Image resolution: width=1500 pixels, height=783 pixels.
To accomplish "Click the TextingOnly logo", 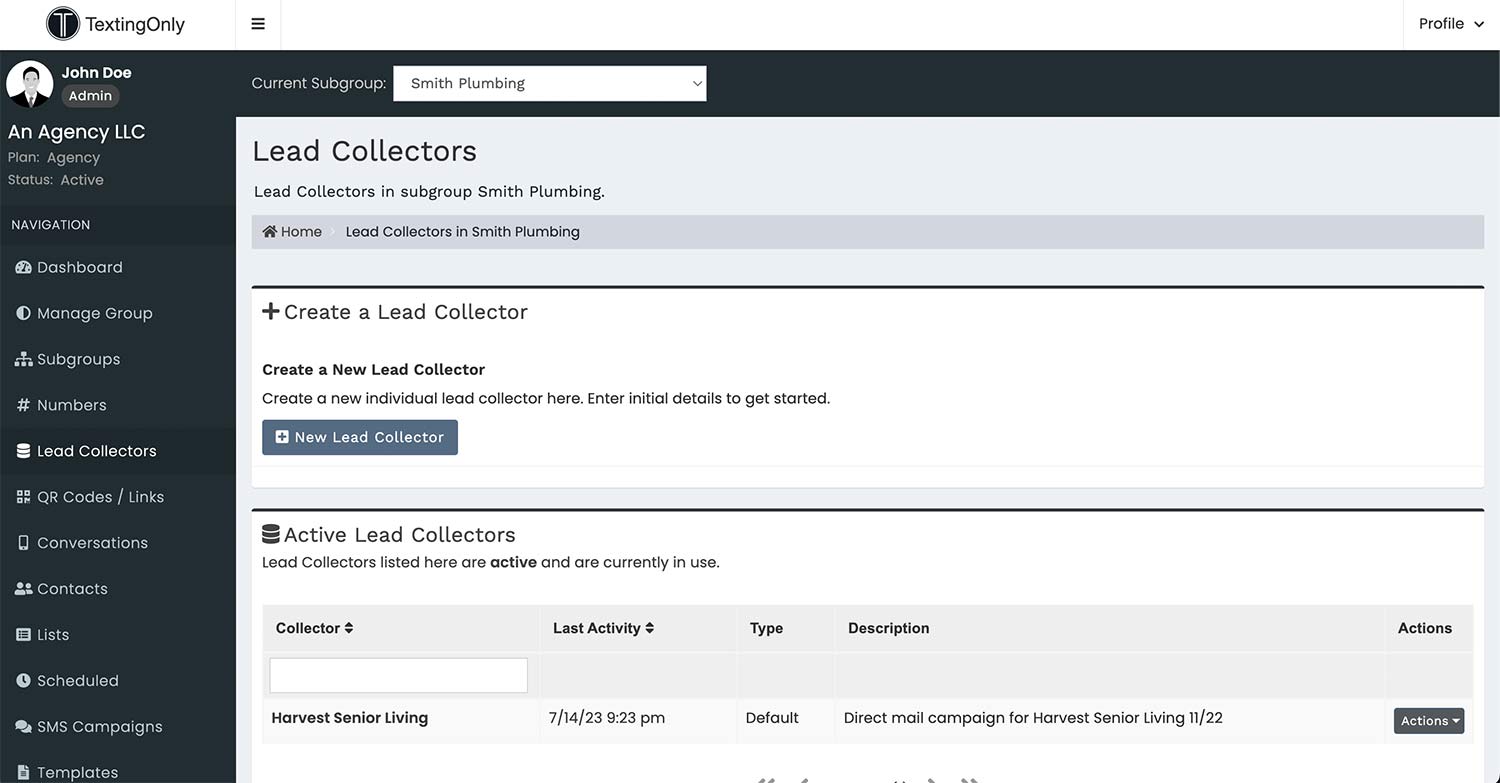I will 115,23.
